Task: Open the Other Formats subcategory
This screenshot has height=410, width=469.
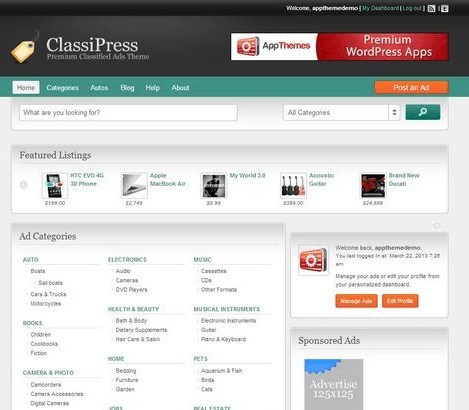Action: [219, 290]
